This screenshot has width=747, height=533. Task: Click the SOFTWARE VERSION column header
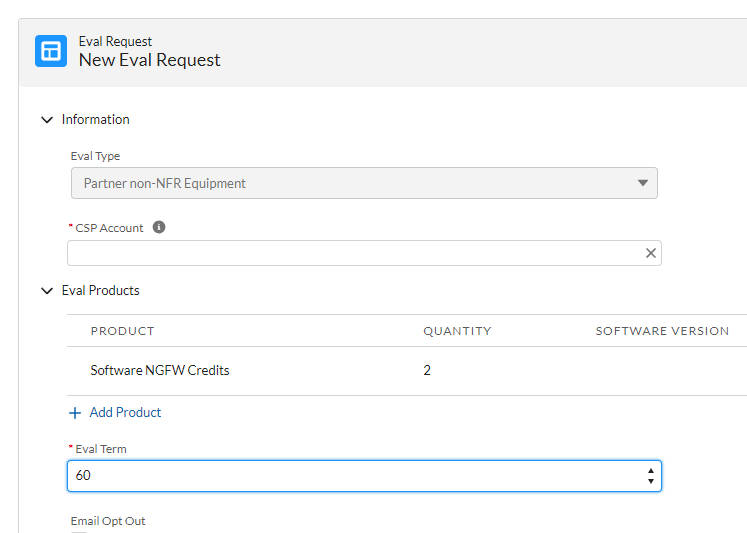[662, 331]
